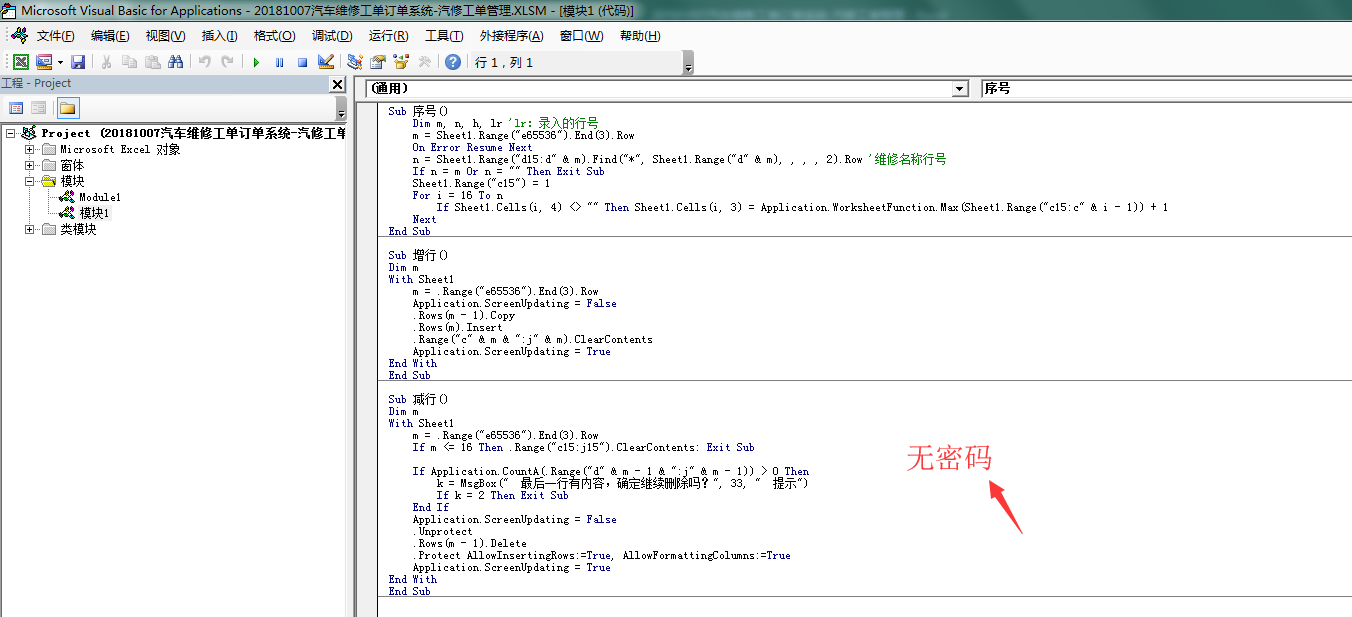Screen dimensions: 1352x617
Task: Open the (通用) object dropdown
Action: click(960, 89)
